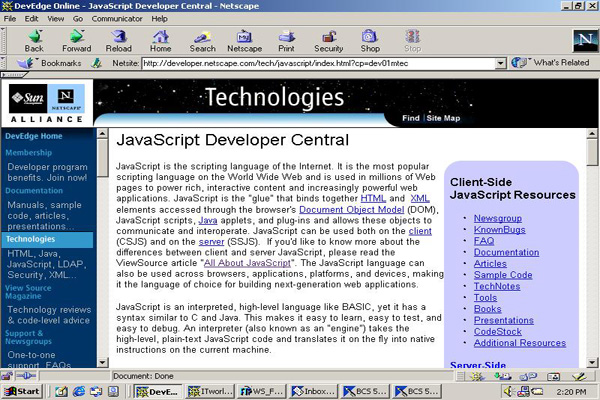Switch to ITworl... taskbar window
600x400 pixels.
coord(210,391)
